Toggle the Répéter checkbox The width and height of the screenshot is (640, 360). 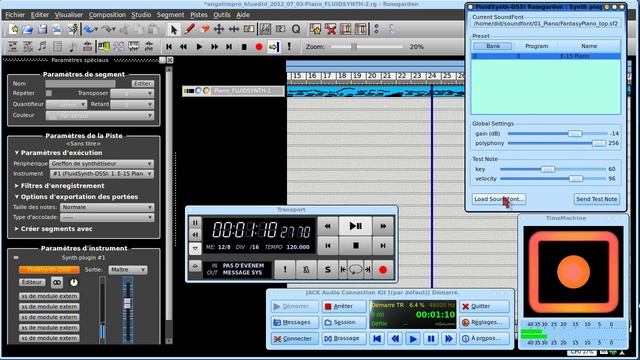click(x=49, y=93)
